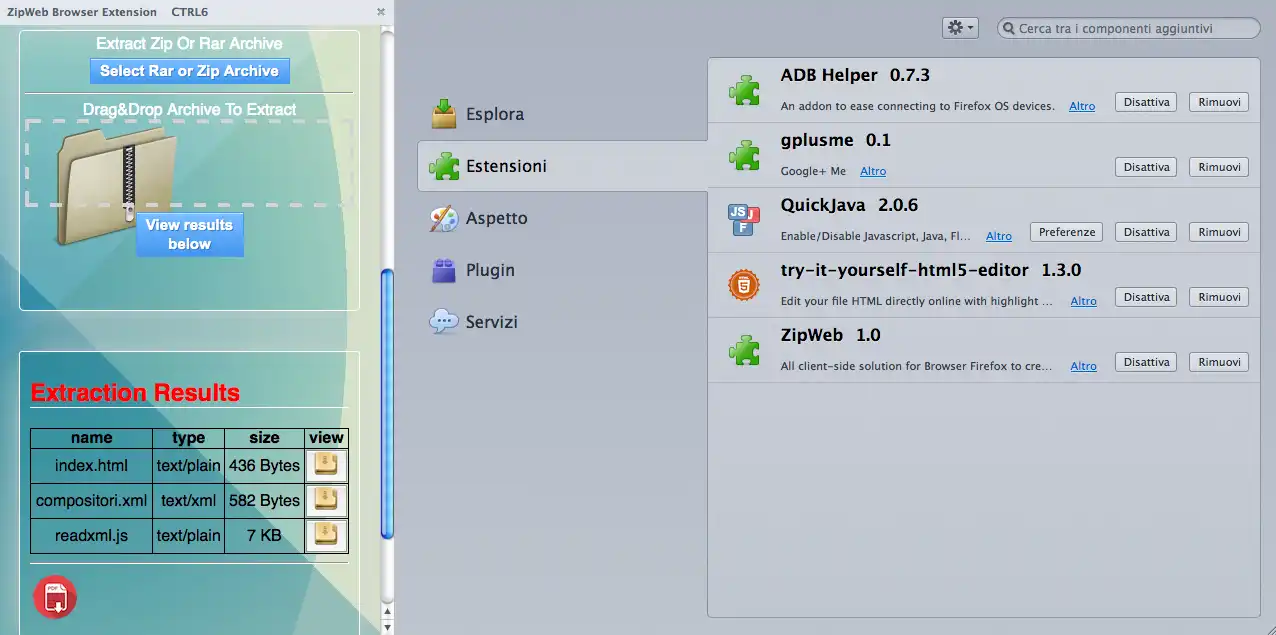1276x635 pixels.
Task: Remove the try-it-yourself-html5-editor extension
Action: pyautogui.click(x=1219, y=297)
